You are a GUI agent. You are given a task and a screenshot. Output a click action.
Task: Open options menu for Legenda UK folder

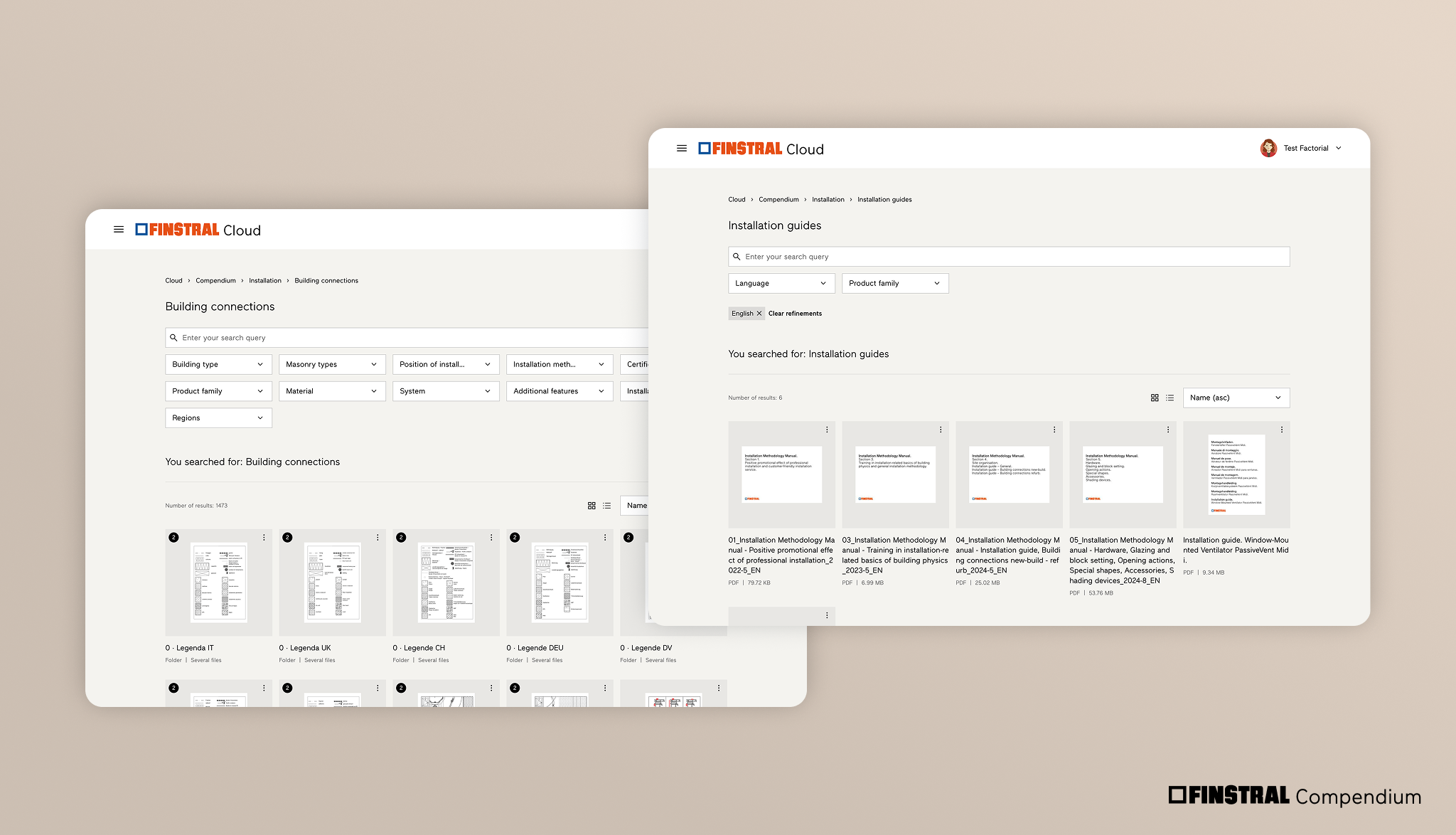click(378, 538)
